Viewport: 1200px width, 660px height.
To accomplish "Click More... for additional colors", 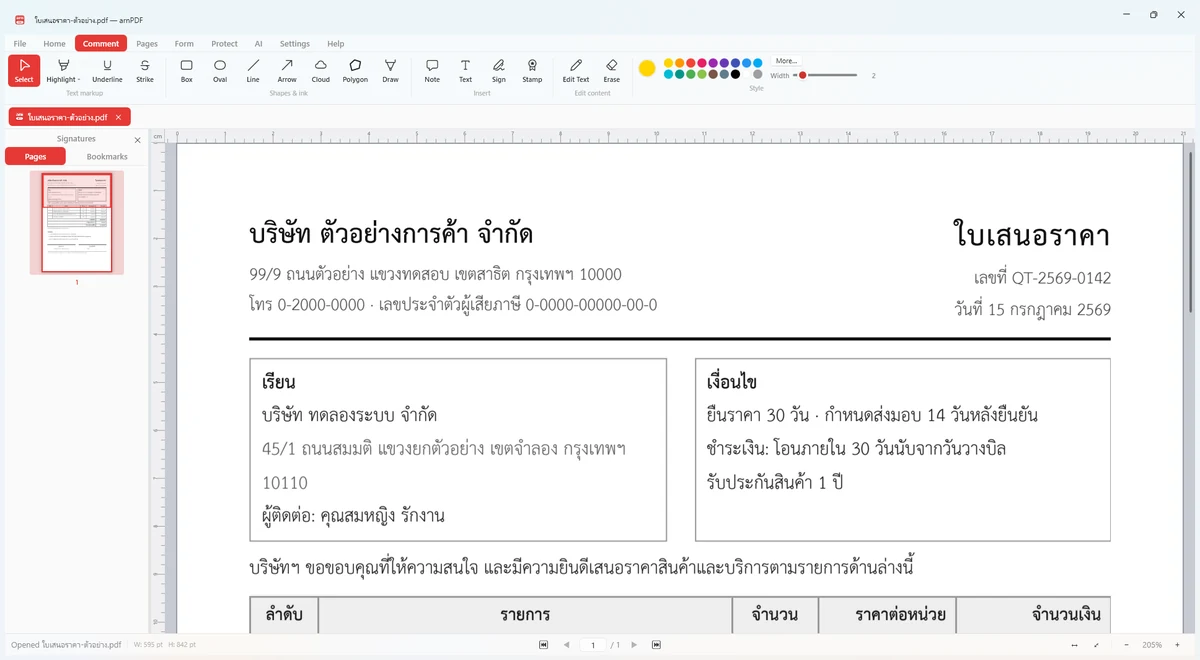I will [786, 61].
